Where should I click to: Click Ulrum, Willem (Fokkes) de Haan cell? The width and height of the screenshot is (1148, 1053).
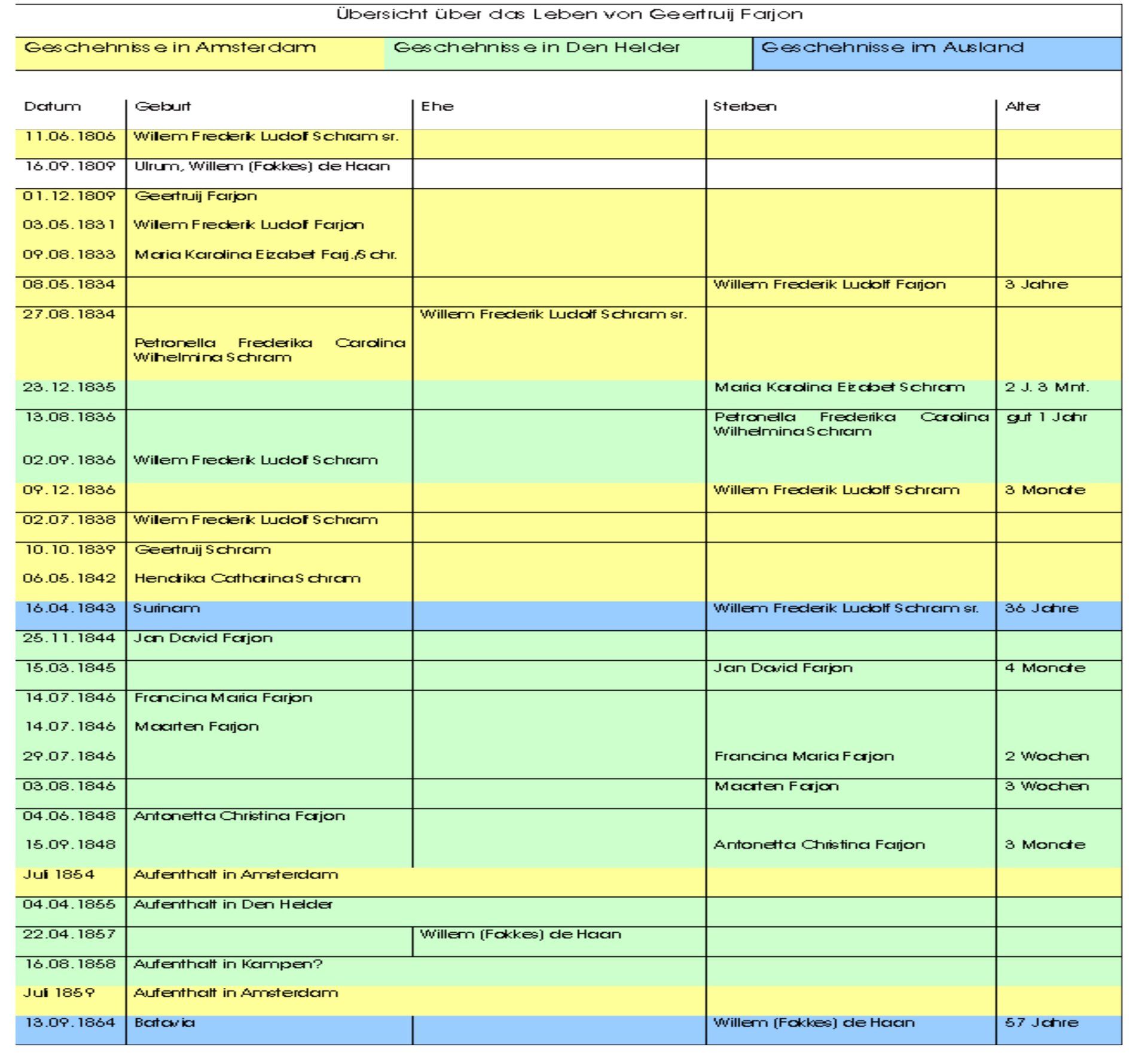tap(262, 167)
